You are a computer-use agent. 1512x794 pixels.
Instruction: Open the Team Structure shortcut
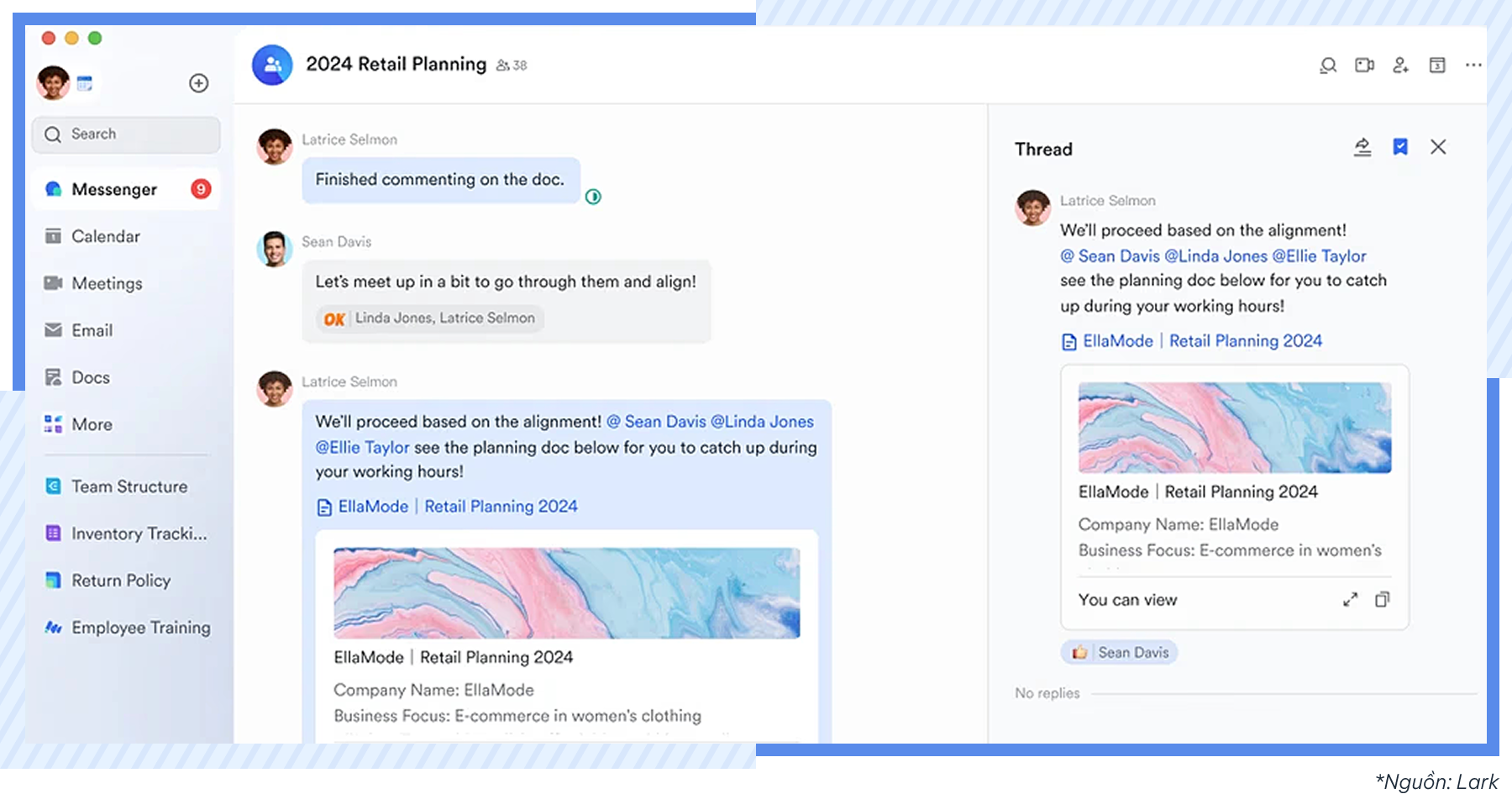[126, 486]
